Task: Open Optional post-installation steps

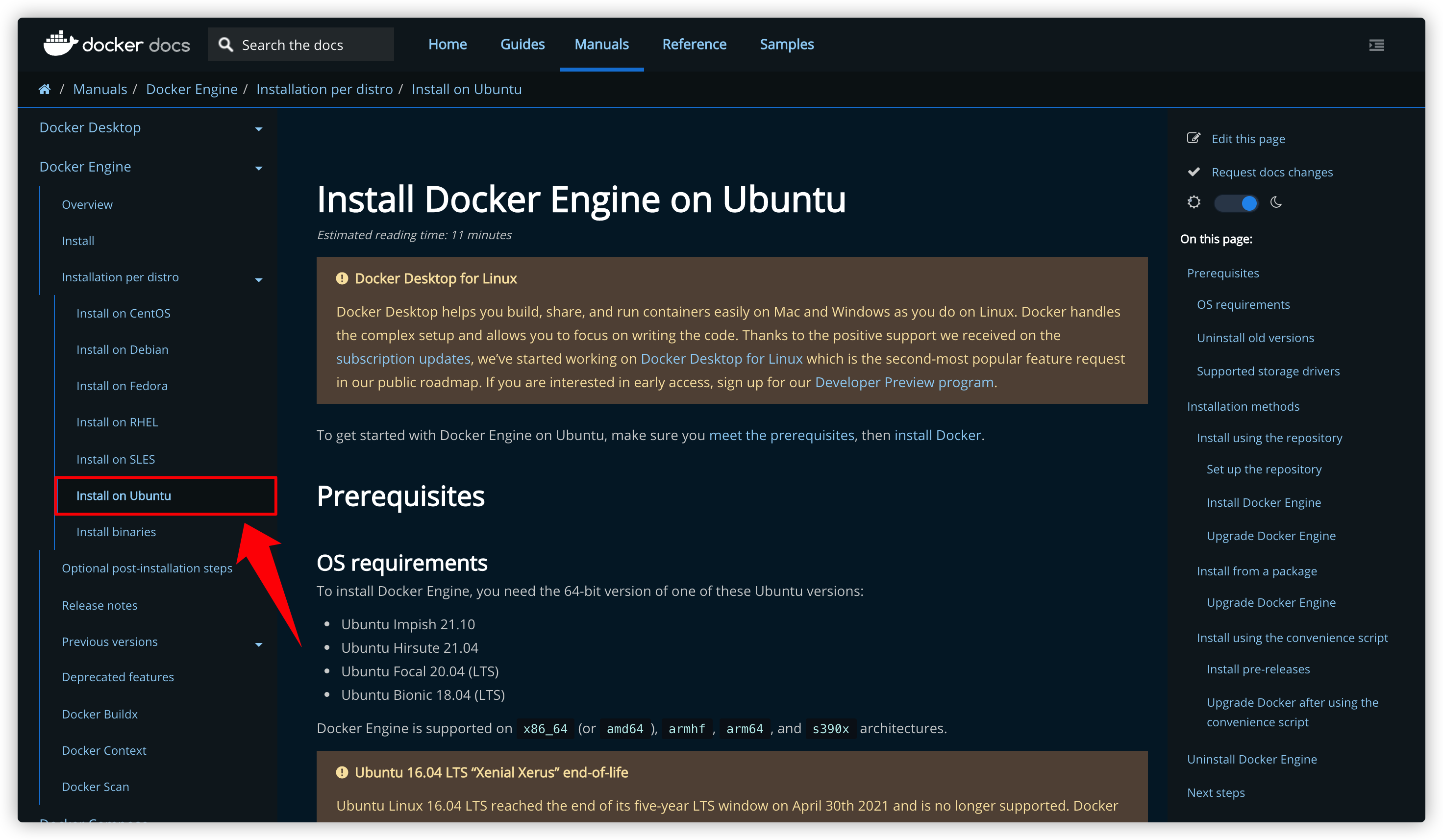Action: pyautogui.click(x=147, y=568)
